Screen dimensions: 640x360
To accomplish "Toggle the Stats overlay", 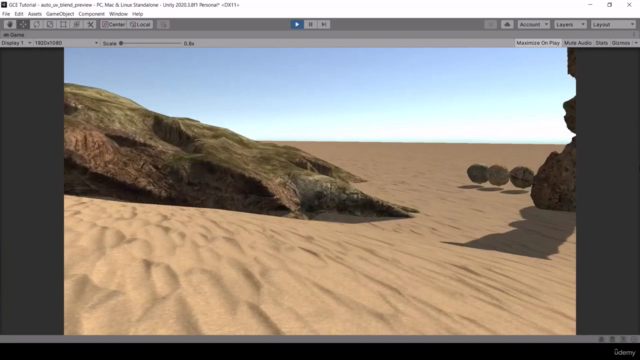I will tap(601, 43).
